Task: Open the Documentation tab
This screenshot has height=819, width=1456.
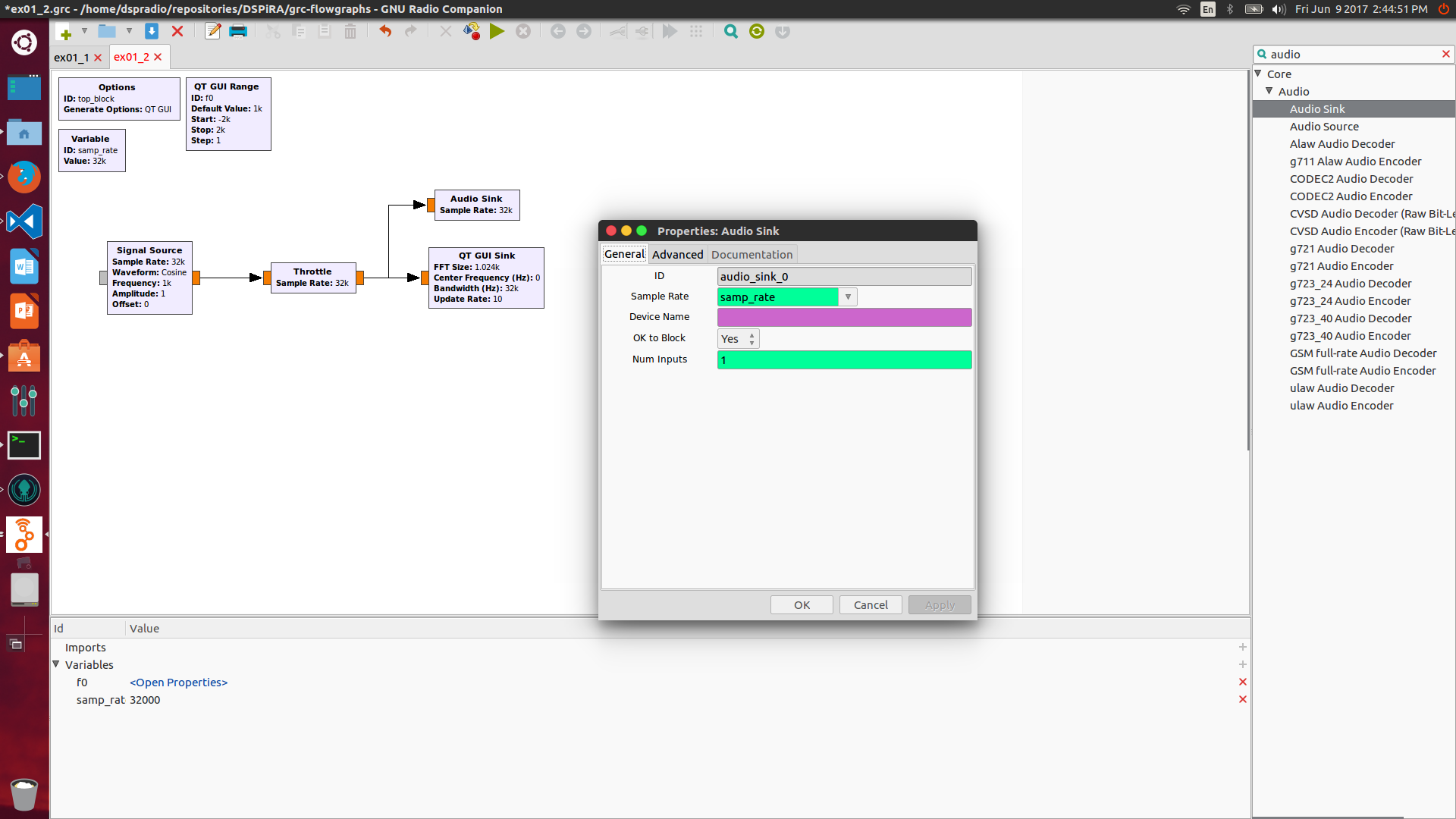Action: [752, 255]
